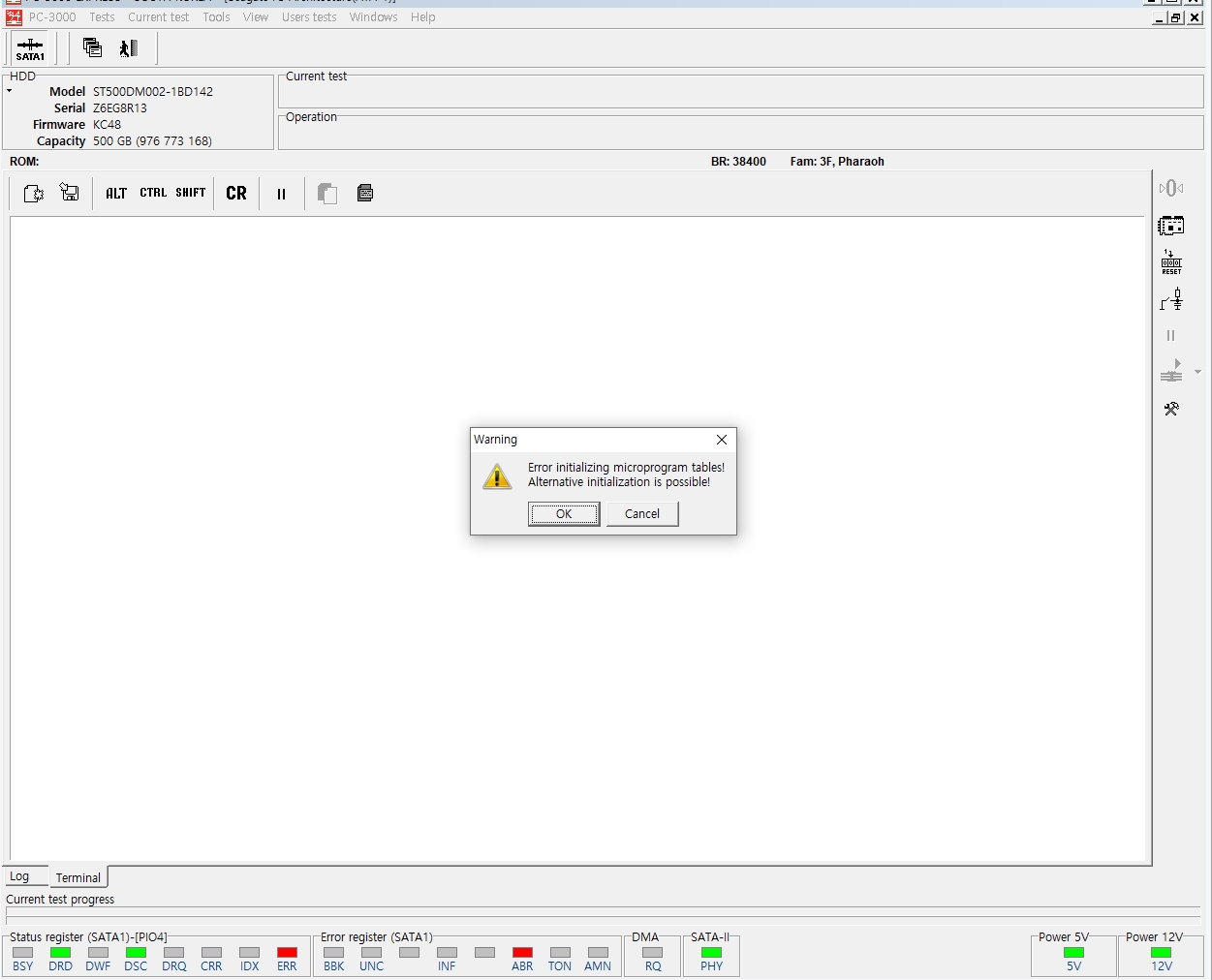Click the greyed sector alignment icon
Viewport: 1212px width, 980px height.
pyautogui.click(x=1171, y=188)
